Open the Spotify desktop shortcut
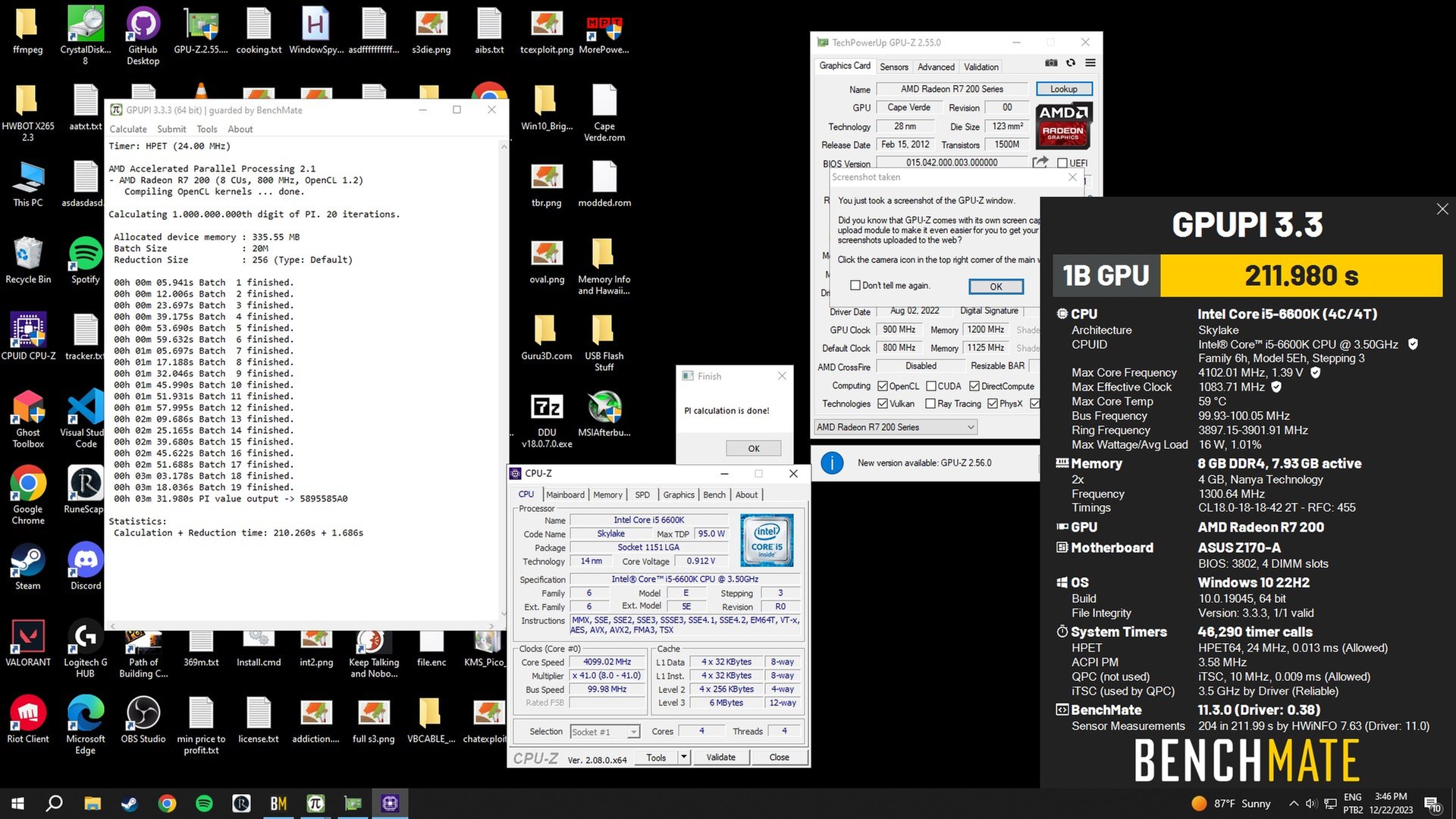 (85, 260)
